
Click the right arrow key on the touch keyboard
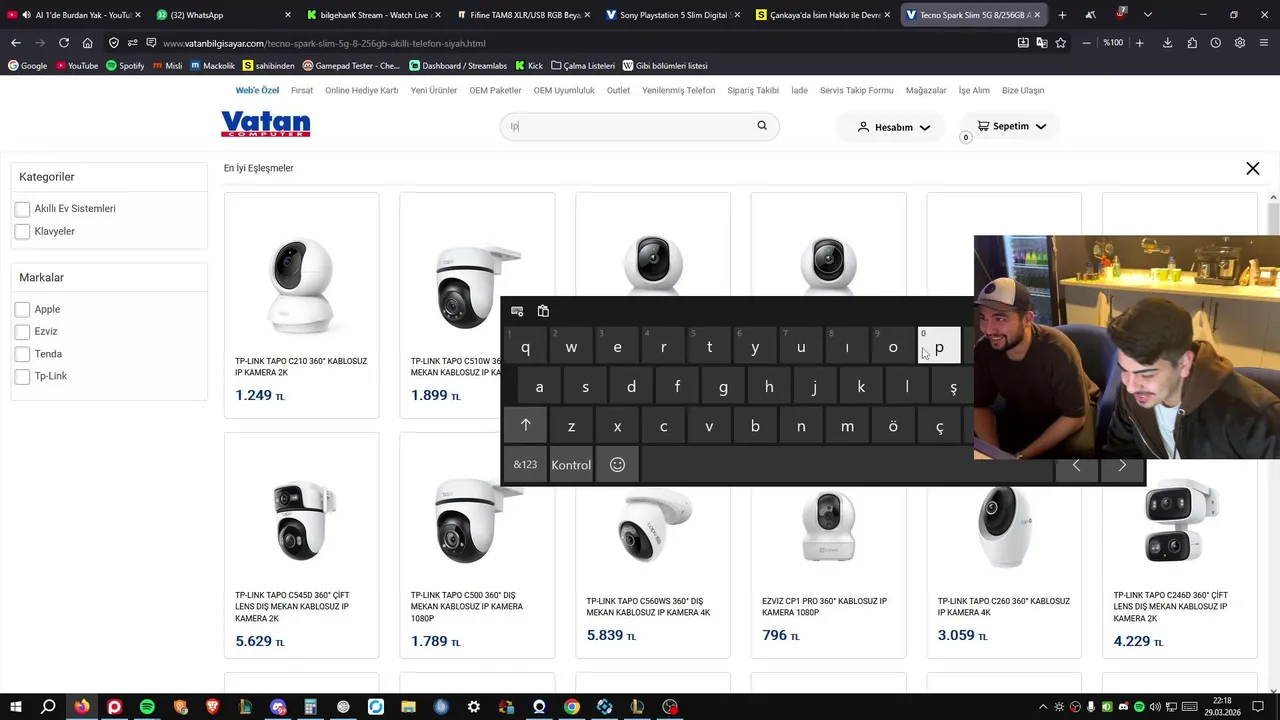coord(1122,465)
